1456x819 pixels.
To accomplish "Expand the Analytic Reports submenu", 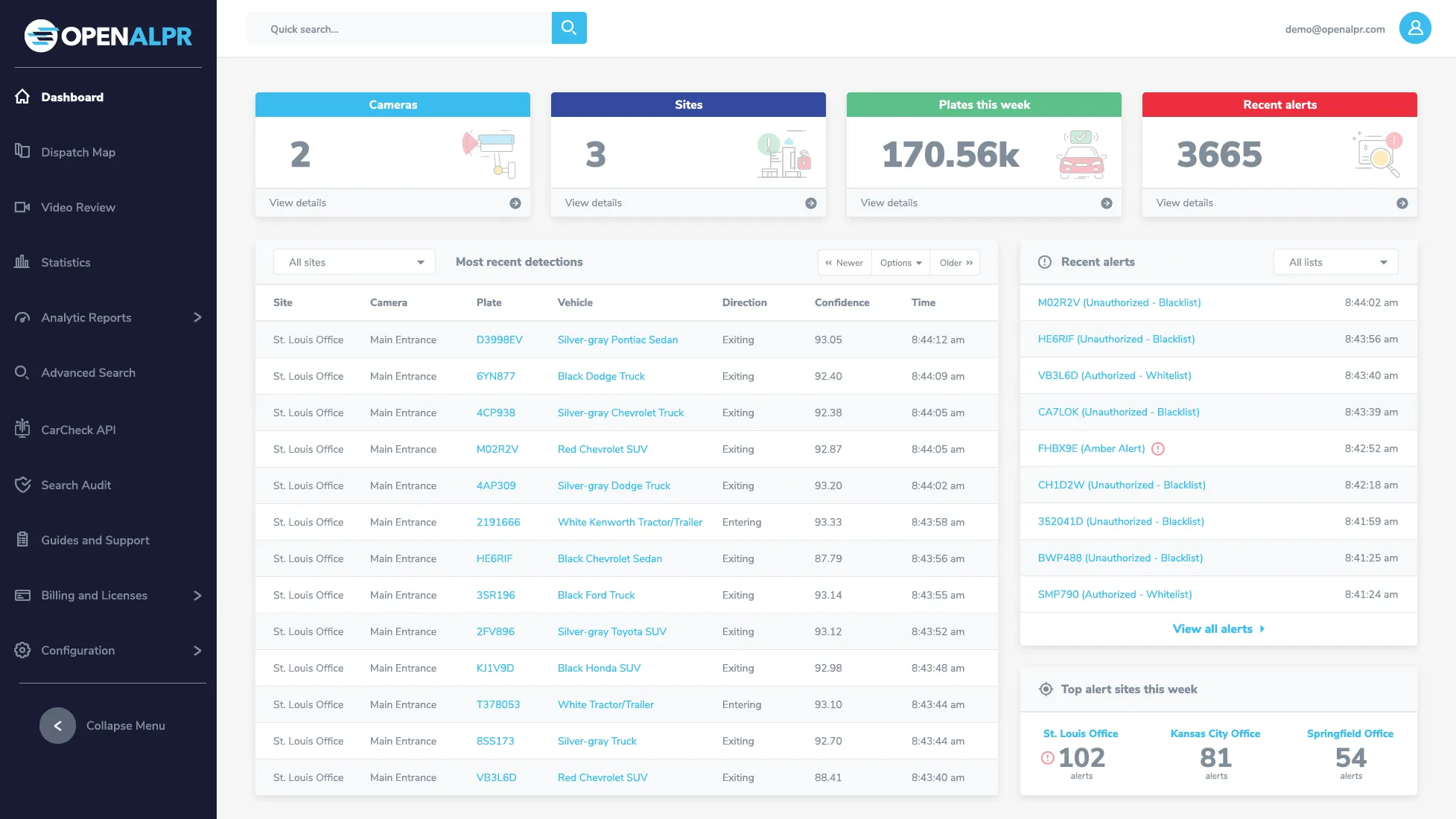I will (x=197, y=317).
